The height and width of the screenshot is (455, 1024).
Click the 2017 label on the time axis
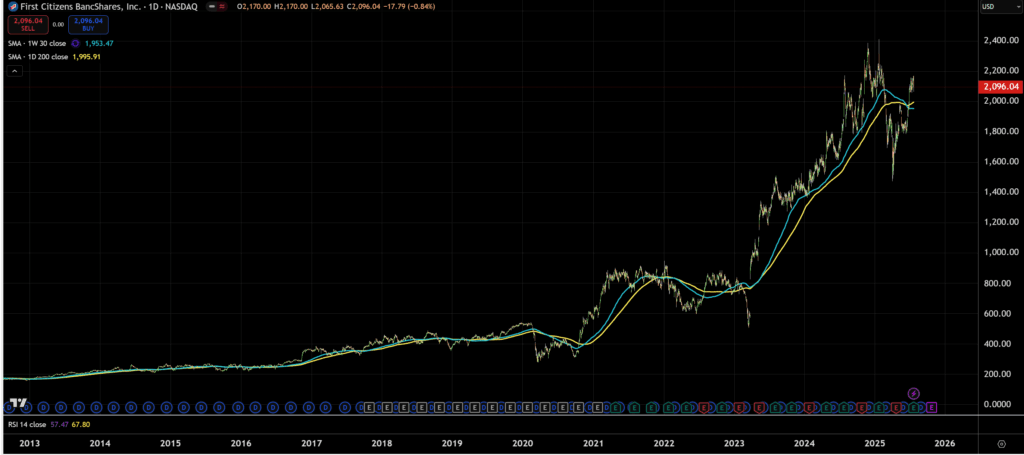(x=311, y=444)
